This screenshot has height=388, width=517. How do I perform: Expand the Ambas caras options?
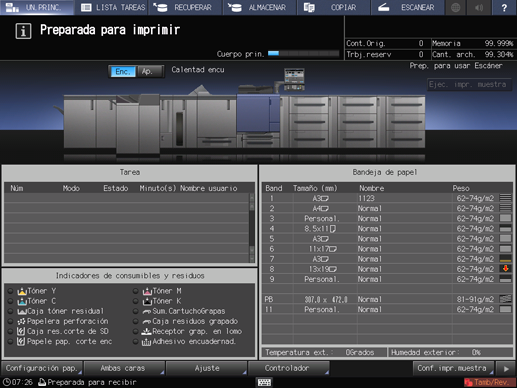point(124,368)
